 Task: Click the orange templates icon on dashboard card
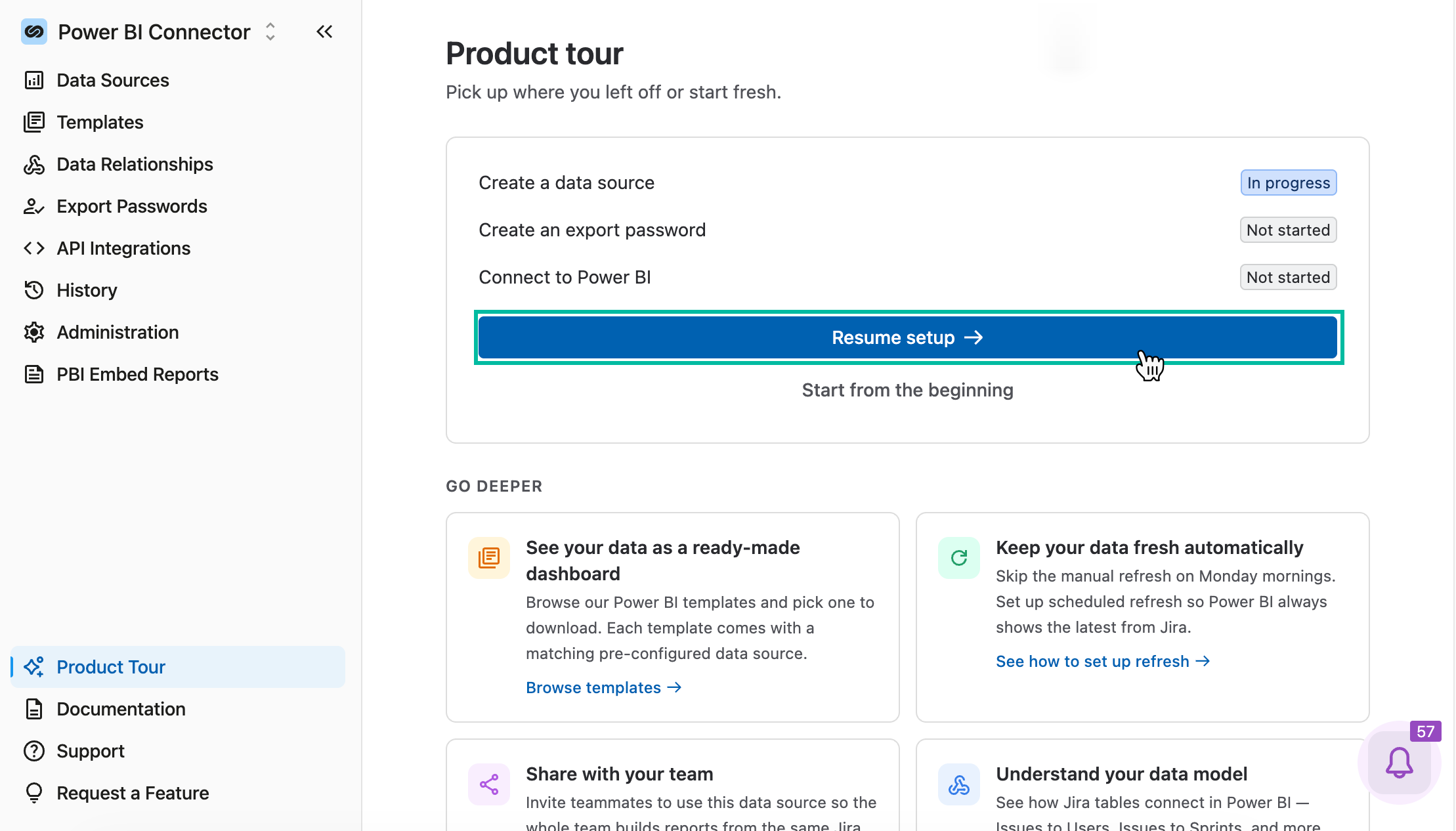coord(489,558)
